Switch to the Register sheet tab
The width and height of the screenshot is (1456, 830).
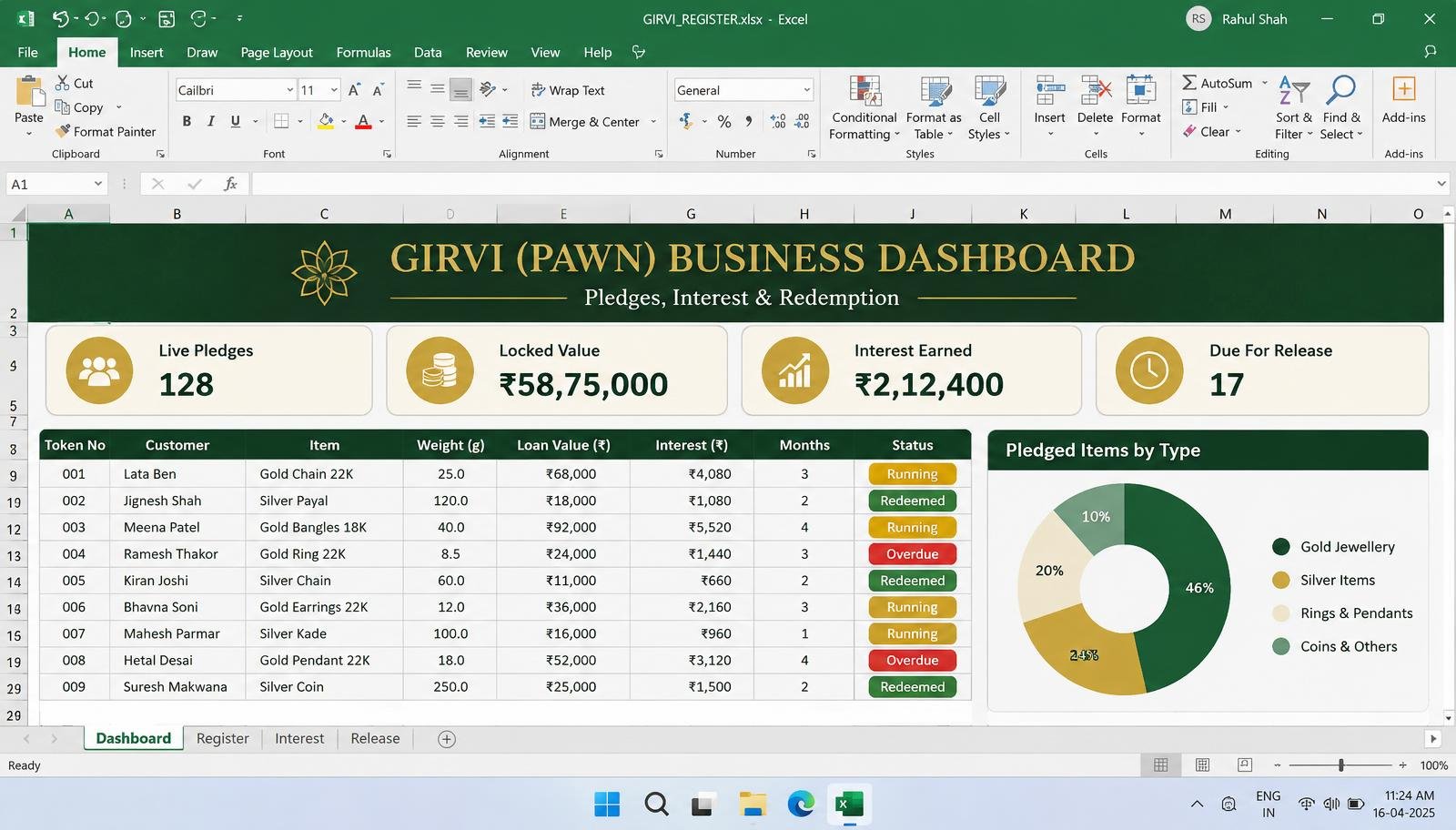222,739
